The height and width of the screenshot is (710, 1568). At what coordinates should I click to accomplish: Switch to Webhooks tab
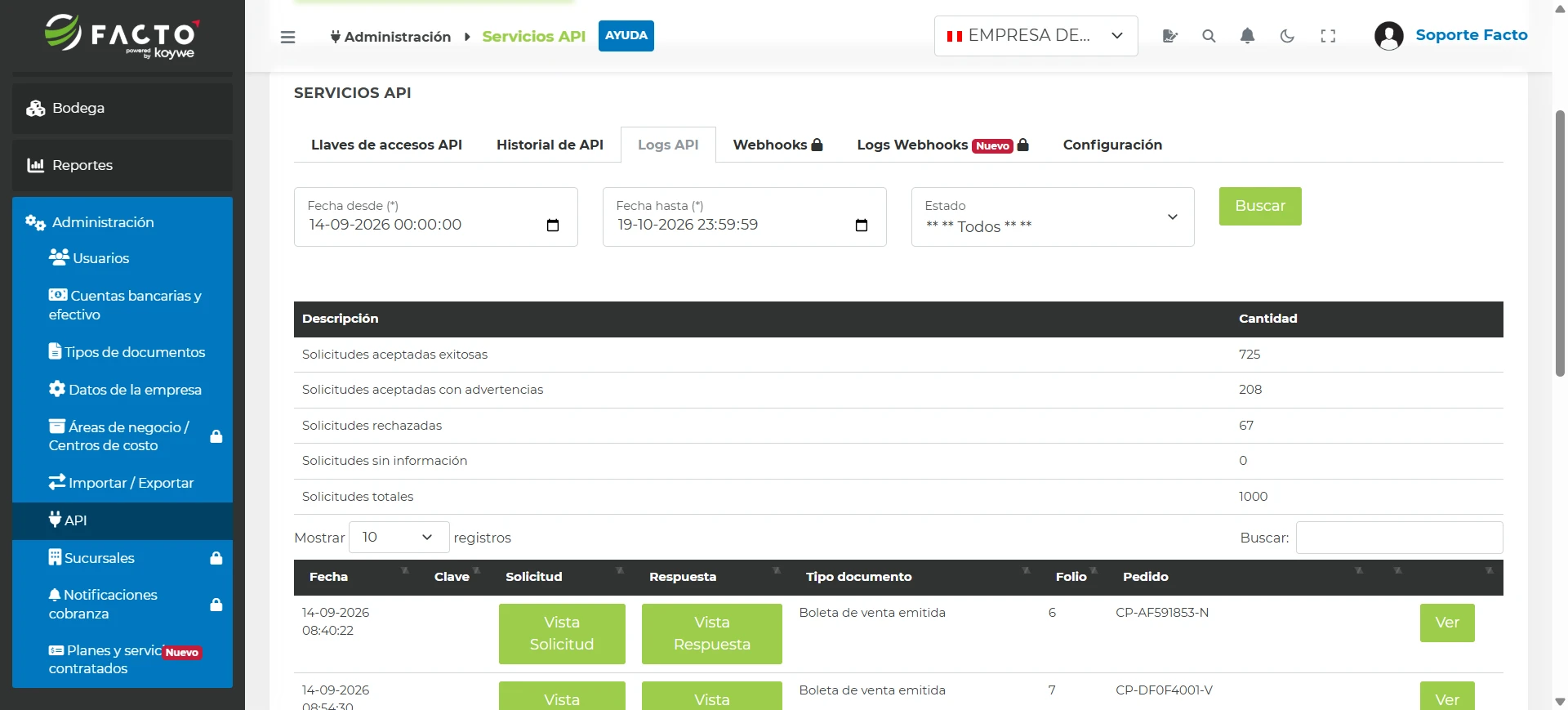(x=777, y=145)
